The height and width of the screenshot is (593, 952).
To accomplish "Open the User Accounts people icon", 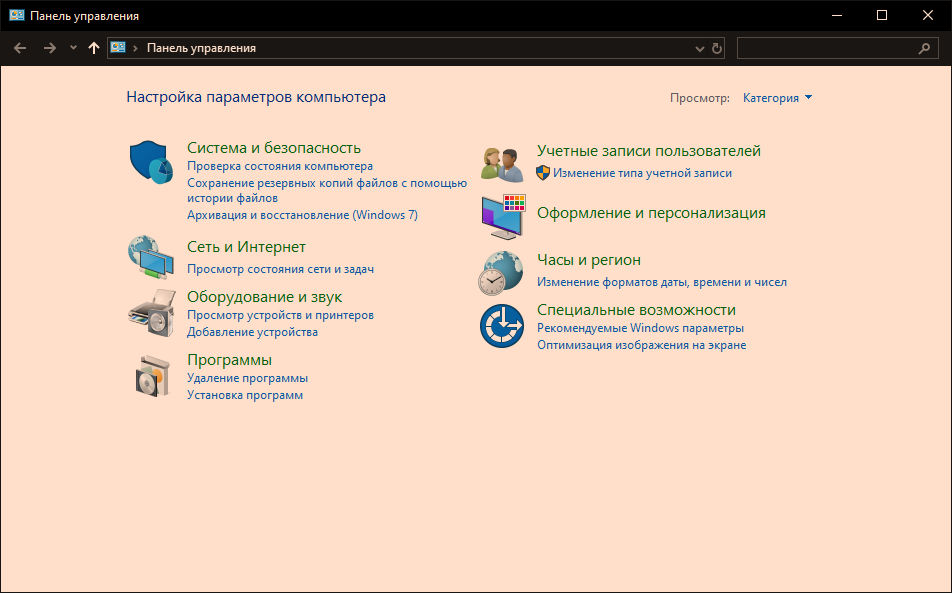I will click(x=502, y=164).
